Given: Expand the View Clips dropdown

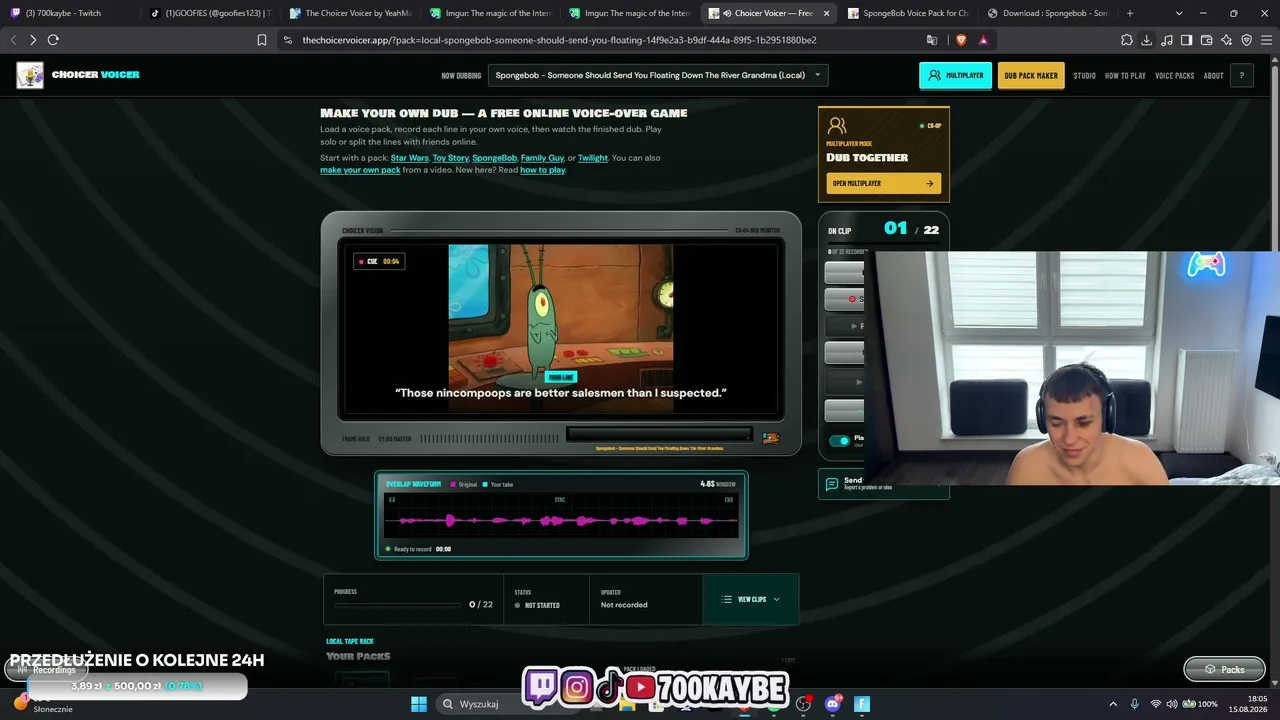Looking at the screenshot, I should (751, 599).
